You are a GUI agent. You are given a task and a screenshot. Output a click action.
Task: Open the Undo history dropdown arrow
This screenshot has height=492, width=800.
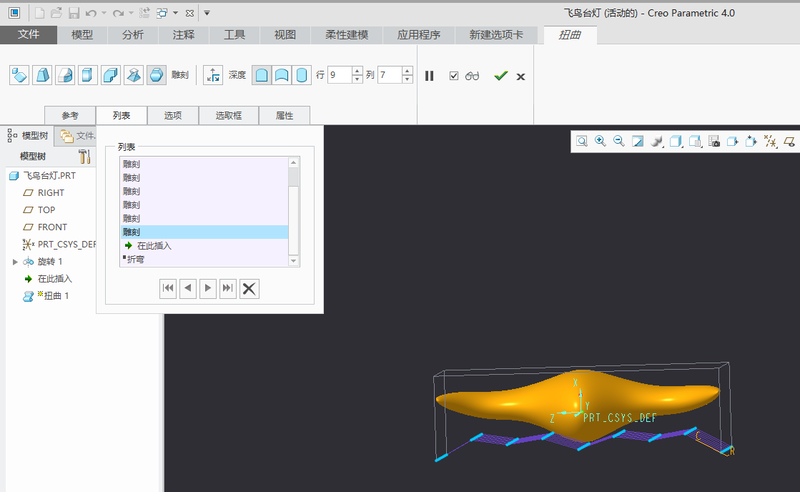pos(104,13)
